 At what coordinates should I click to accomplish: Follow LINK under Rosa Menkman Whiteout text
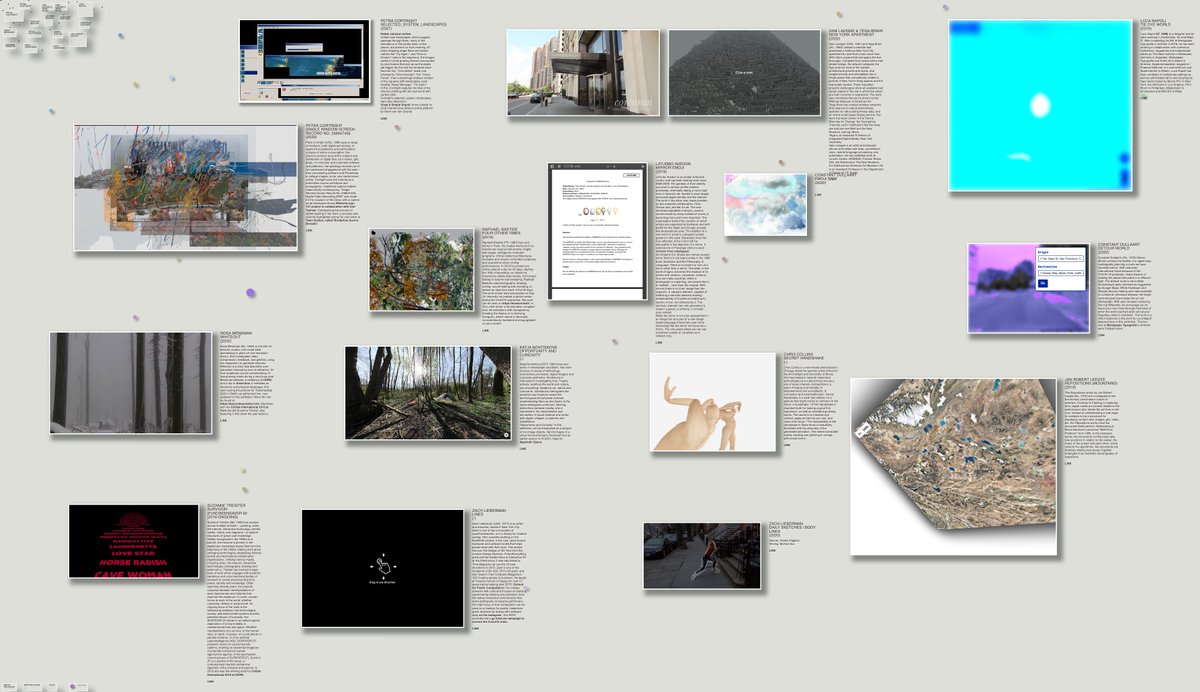tap(223, 420)
